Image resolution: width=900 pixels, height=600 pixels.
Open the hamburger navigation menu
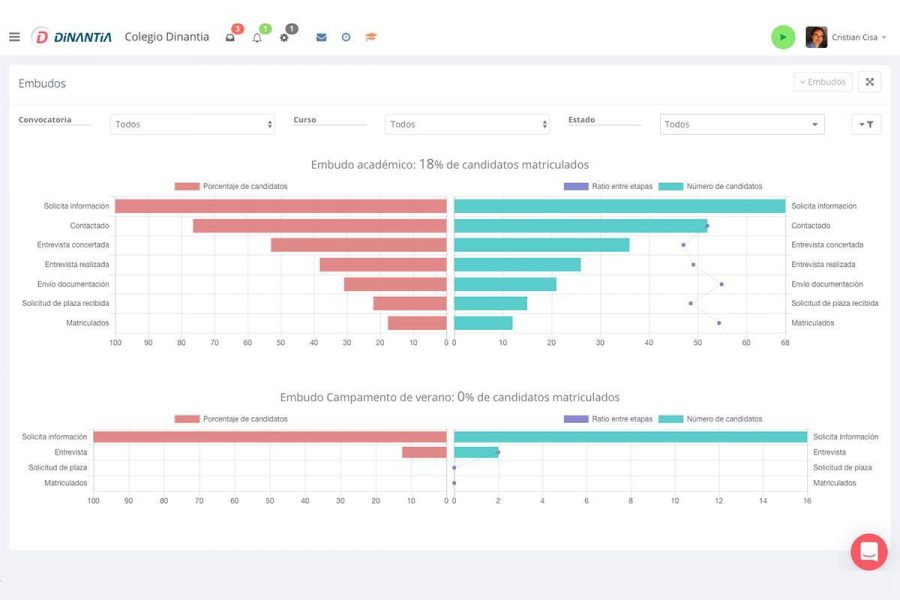pyautogui.click(x=14, y=37)
